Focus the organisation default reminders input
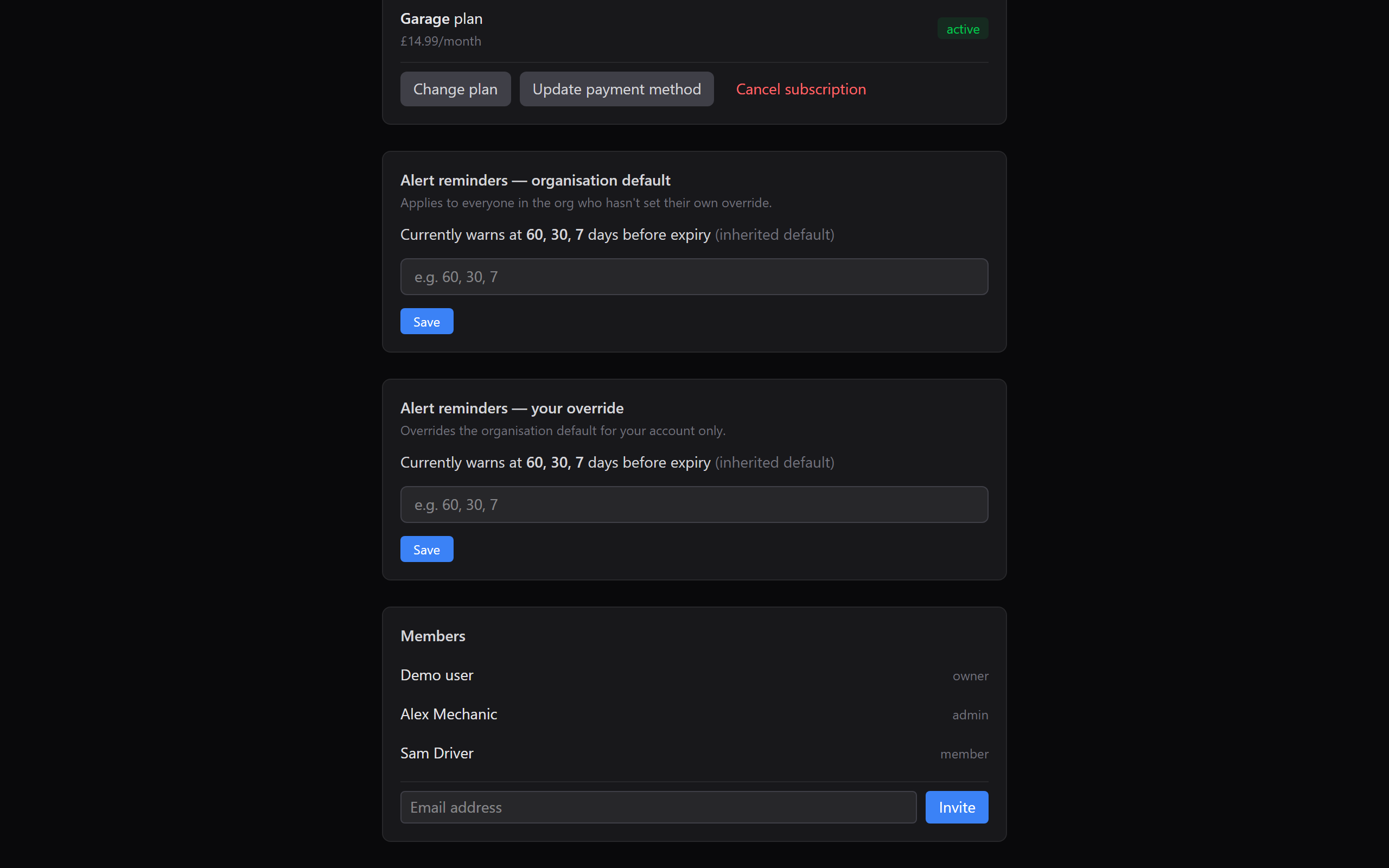This screenshot has width=1389, height=868. [x=693, y=276]
